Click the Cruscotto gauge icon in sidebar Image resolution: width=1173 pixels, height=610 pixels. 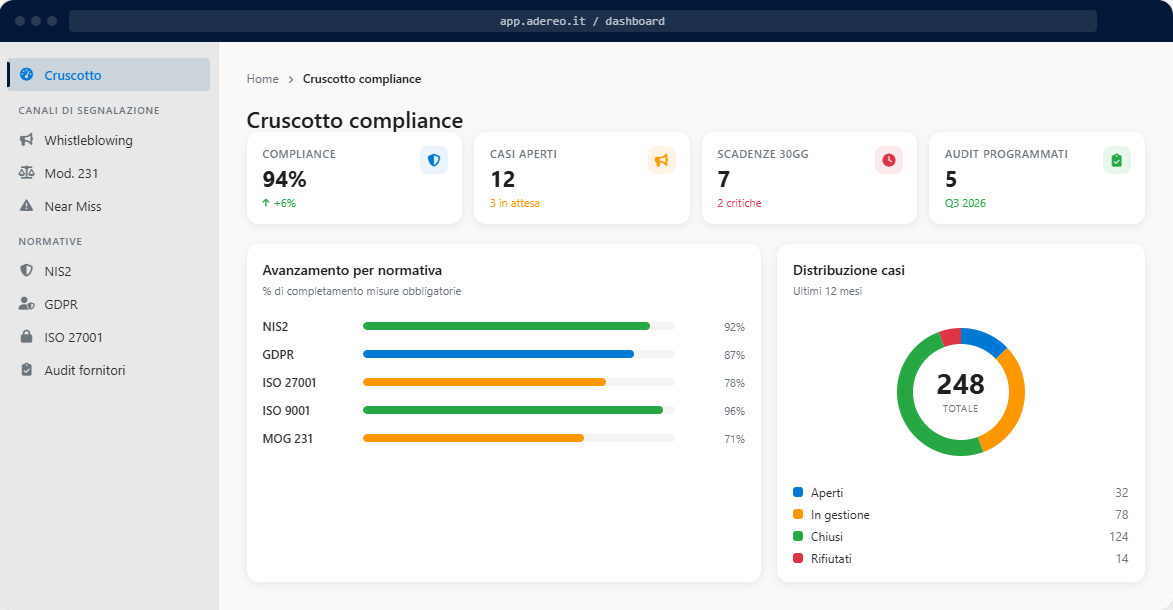26,74
